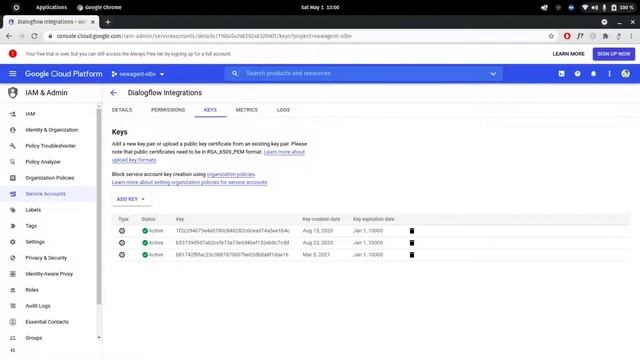Open Chrome extensions puzzle icon

pos(606,36)
